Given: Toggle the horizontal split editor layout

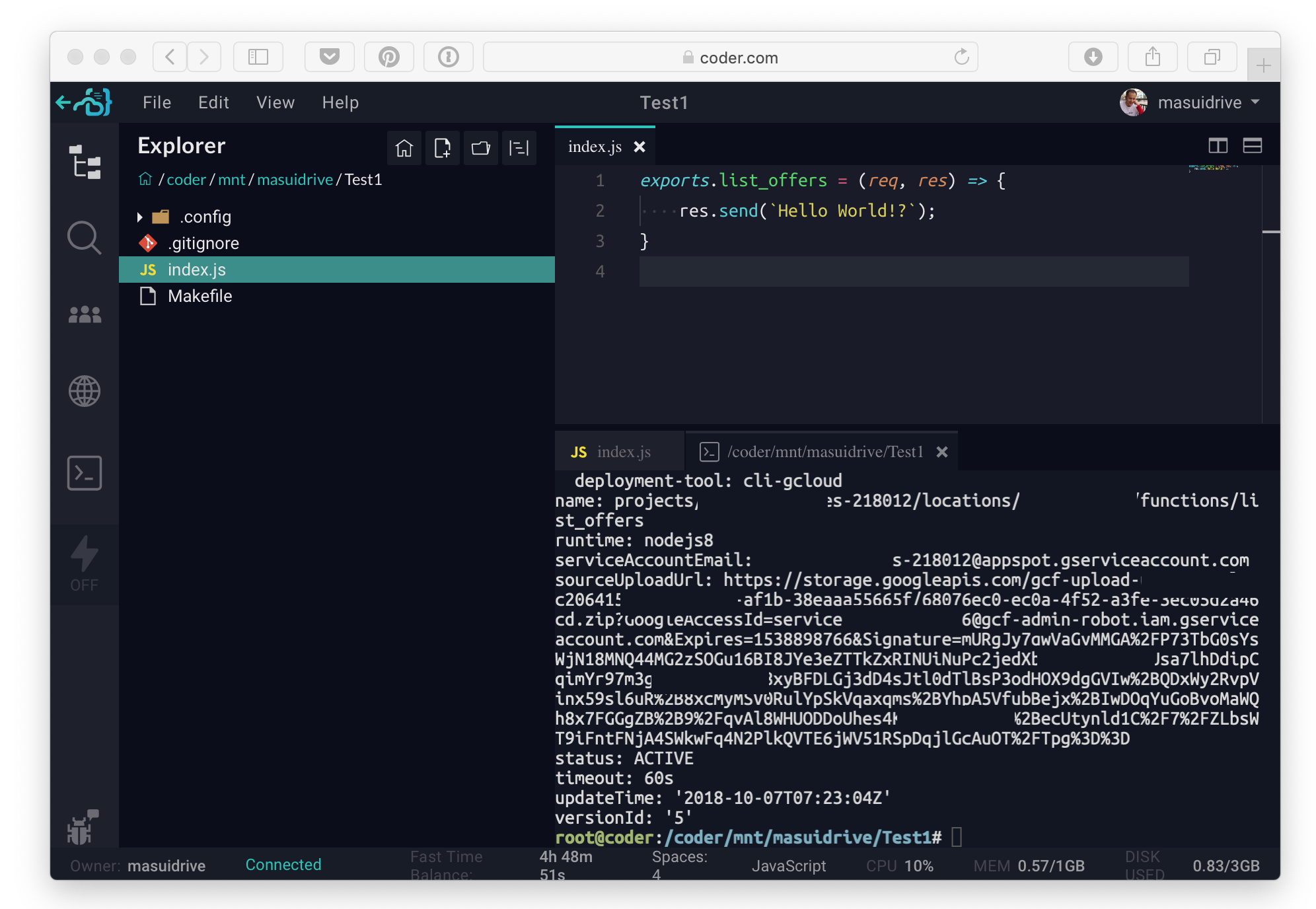Looking at the screenshot, I should tap(1252, 146).
